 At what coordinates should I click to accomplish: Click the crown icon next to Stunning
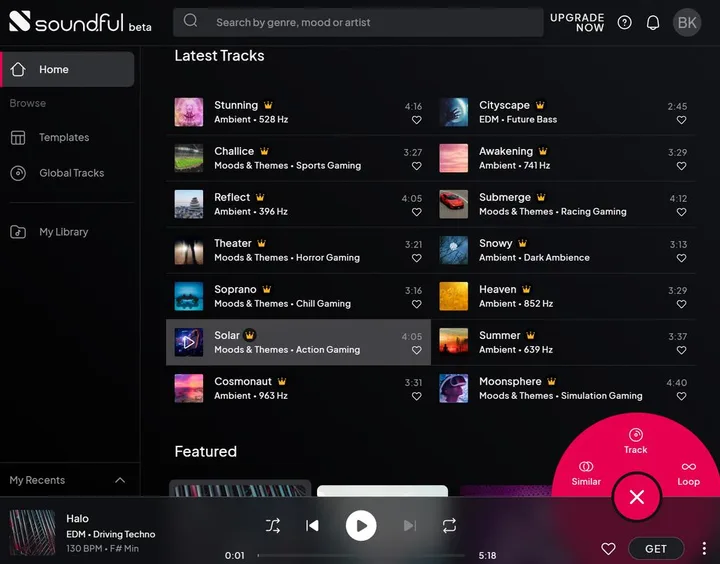coord(268,105)
